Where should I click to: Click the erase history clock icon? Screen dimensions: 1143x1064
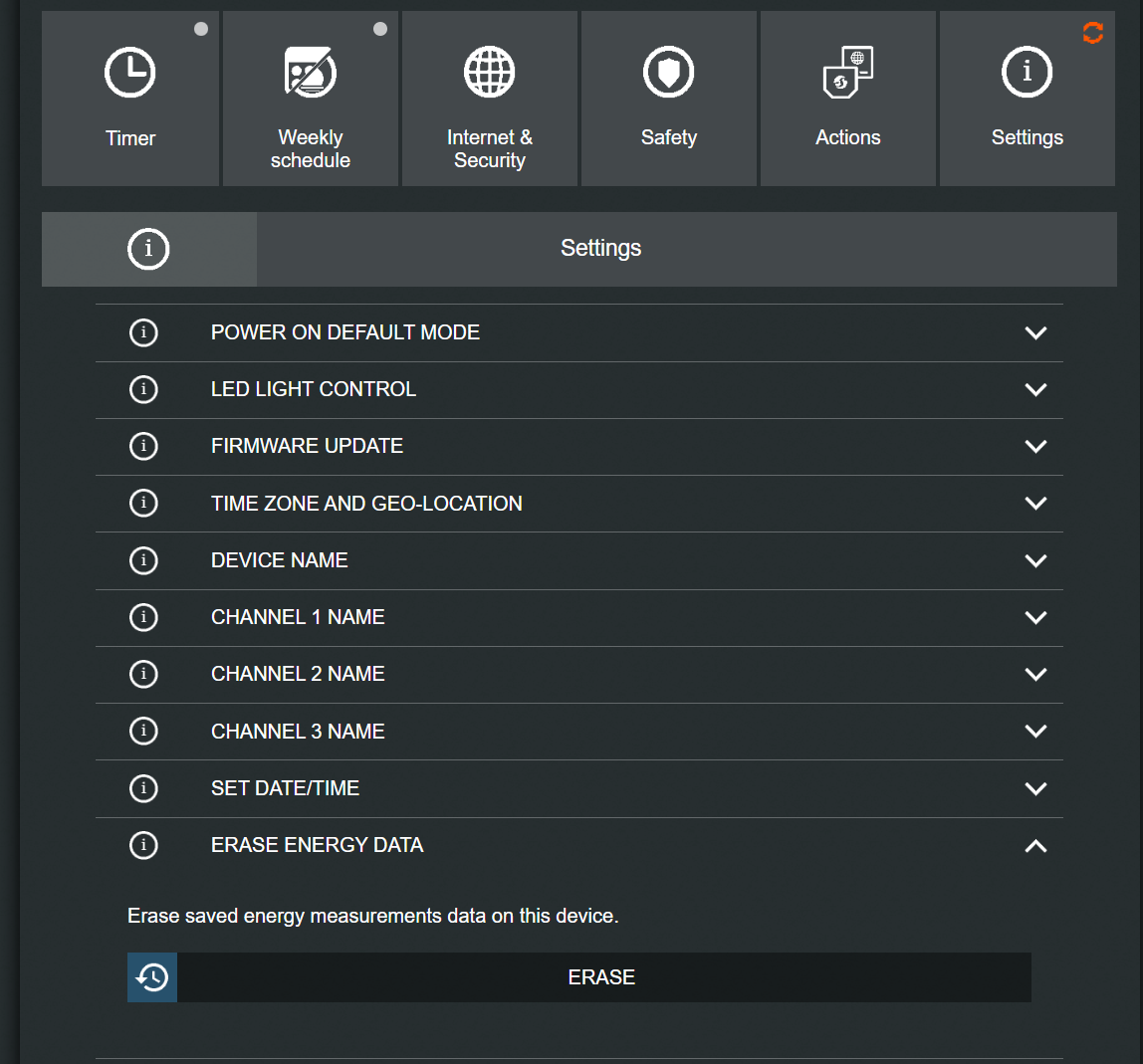[152, 977]
